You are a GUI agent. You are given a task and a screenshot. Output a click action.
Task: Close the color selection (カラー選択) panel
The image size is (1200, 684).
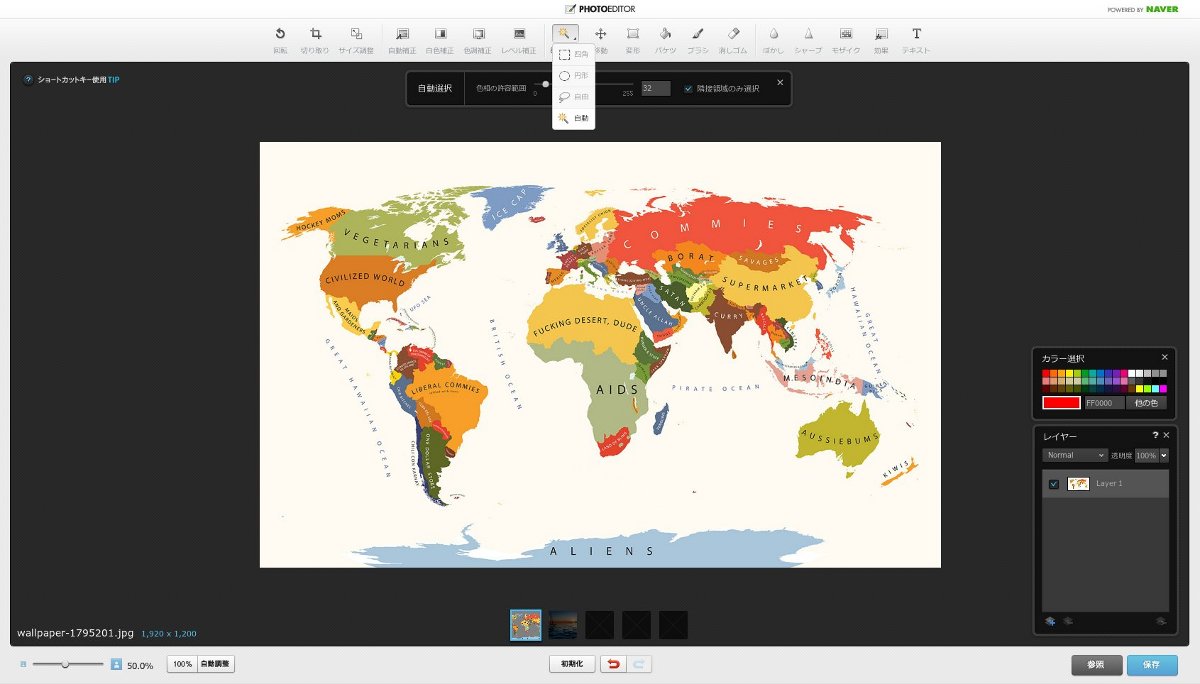(1164, 357)
